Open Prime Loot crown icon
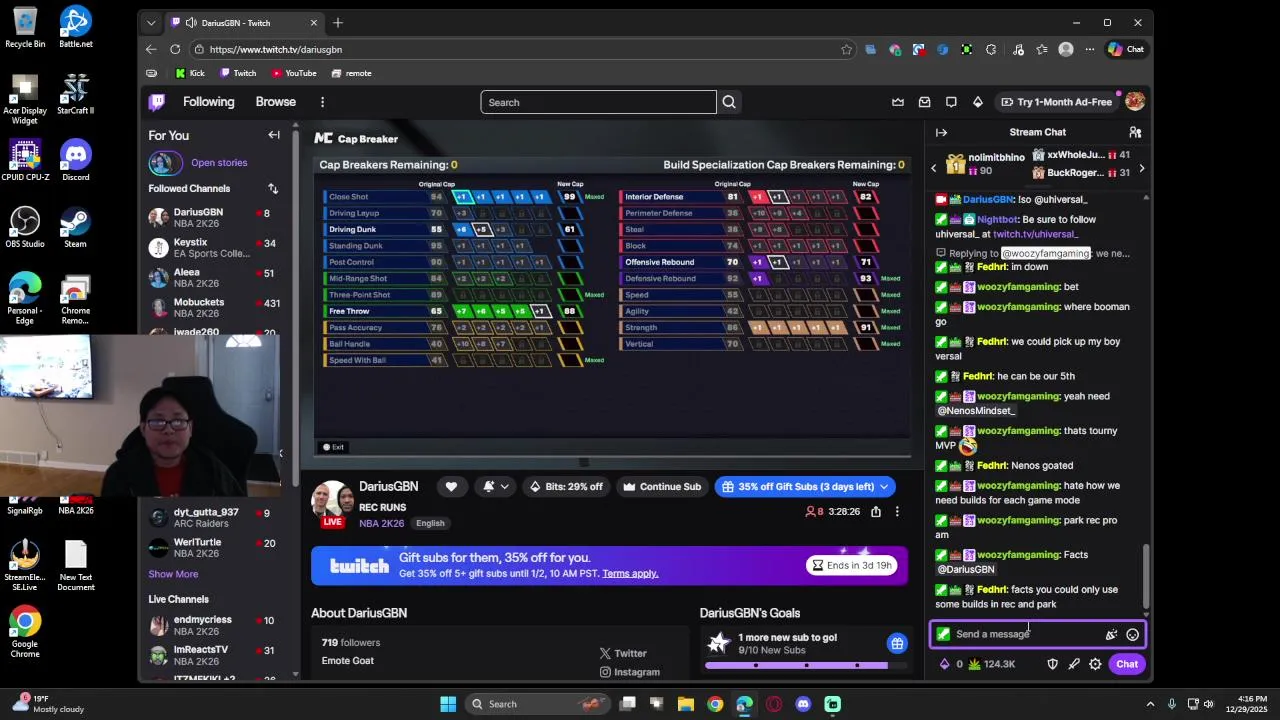The height and width of the screenshot is (720, 1280). pos(898,102)
